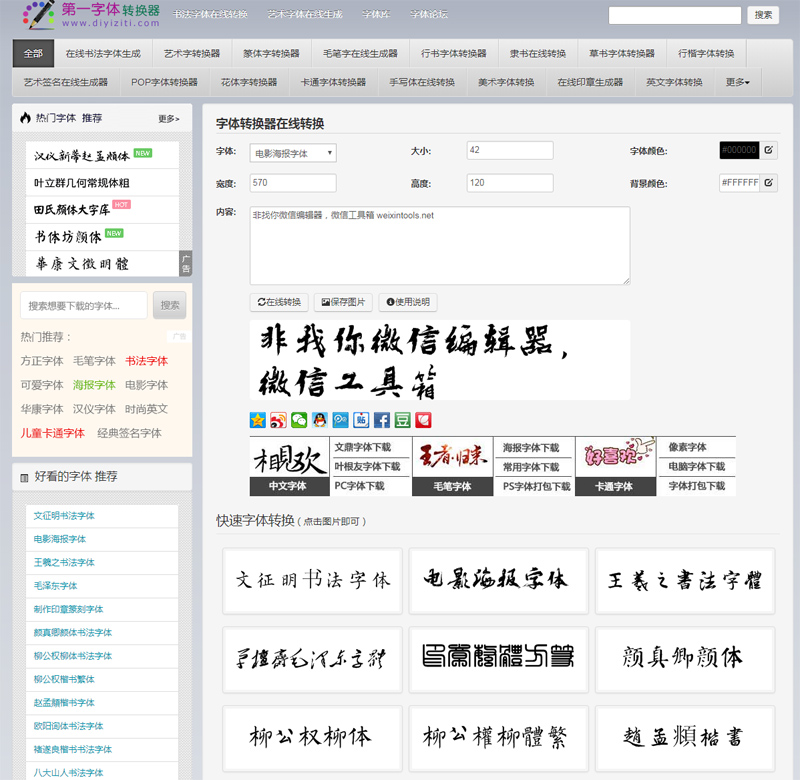
Task: Open font color editor via its pencil icon
Action: (x=769, y=149)
